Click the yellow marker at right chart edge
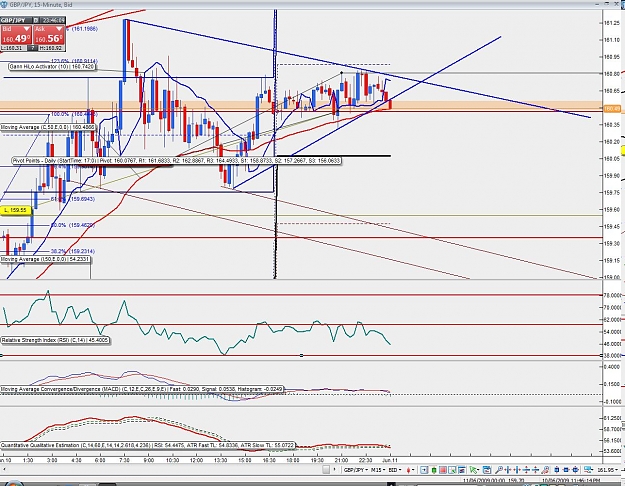The width and height of the screenshot is (625, 486). point(623,151)
